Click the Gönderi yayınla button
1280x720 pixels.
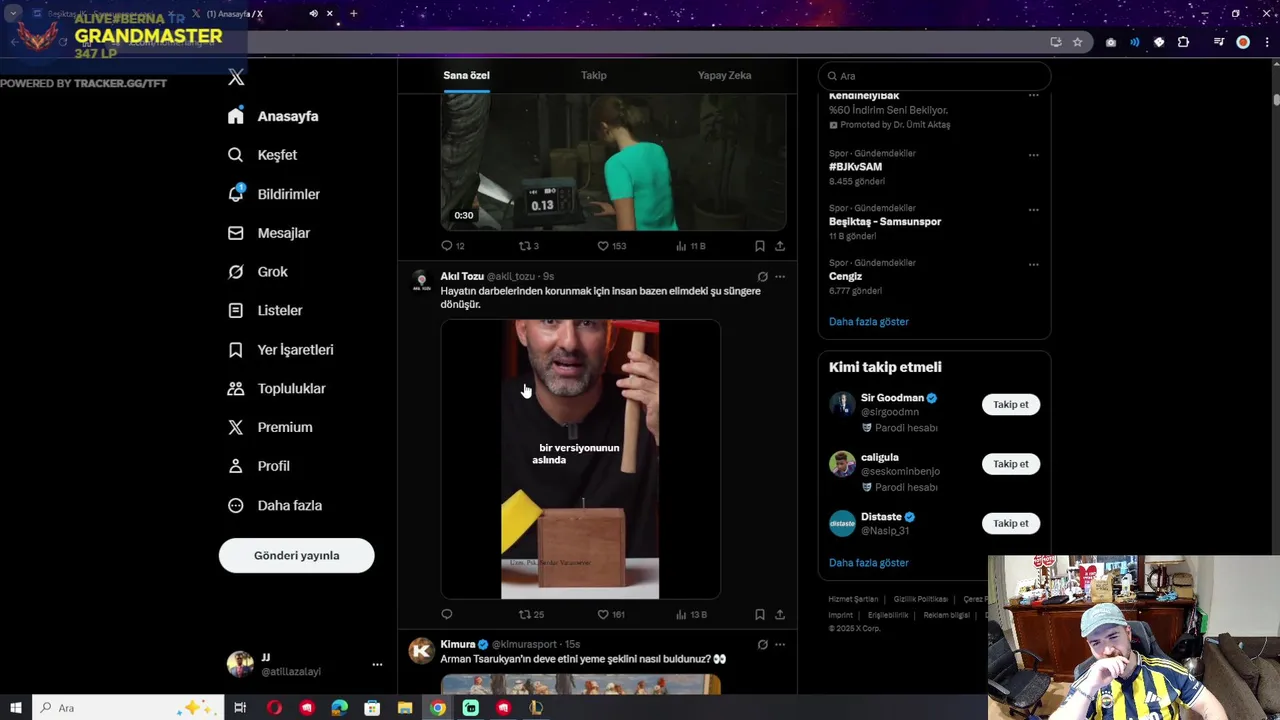tap(297, 556)
